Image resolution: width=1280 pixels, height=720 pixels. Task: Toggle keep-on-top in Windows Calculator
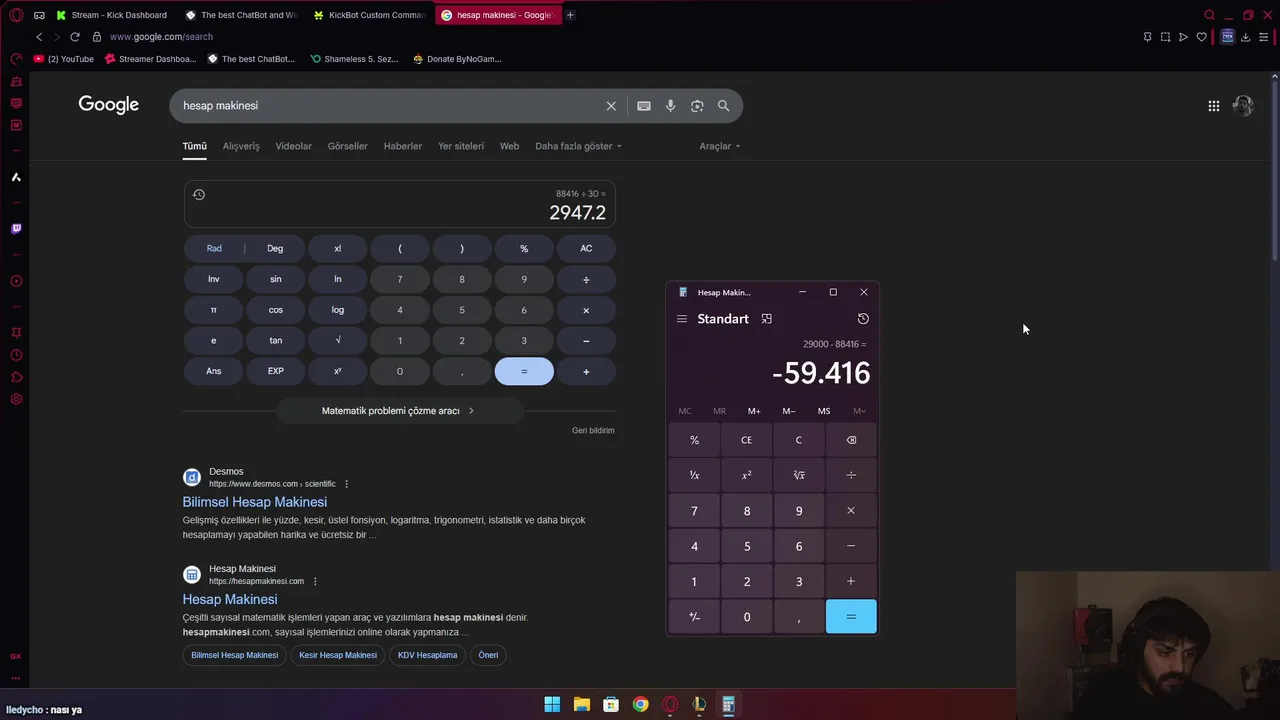tap(766, 319)
